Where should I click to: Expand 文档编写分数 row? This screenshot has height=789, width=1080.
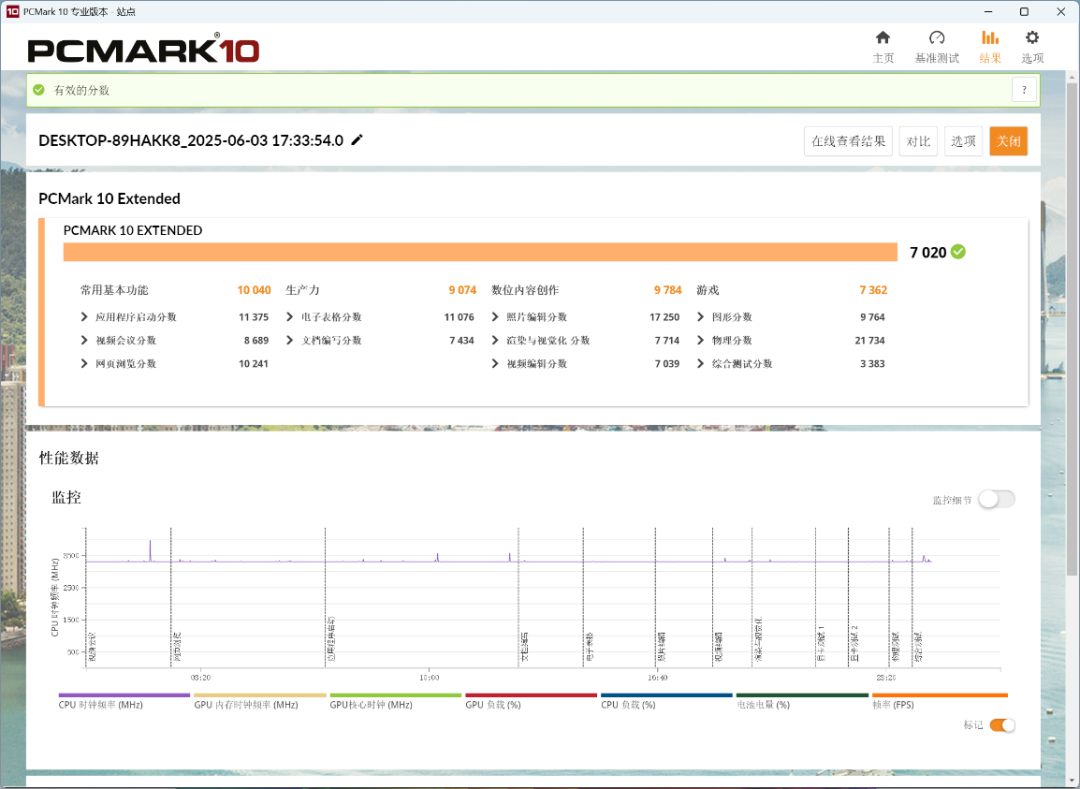point(289,340)
